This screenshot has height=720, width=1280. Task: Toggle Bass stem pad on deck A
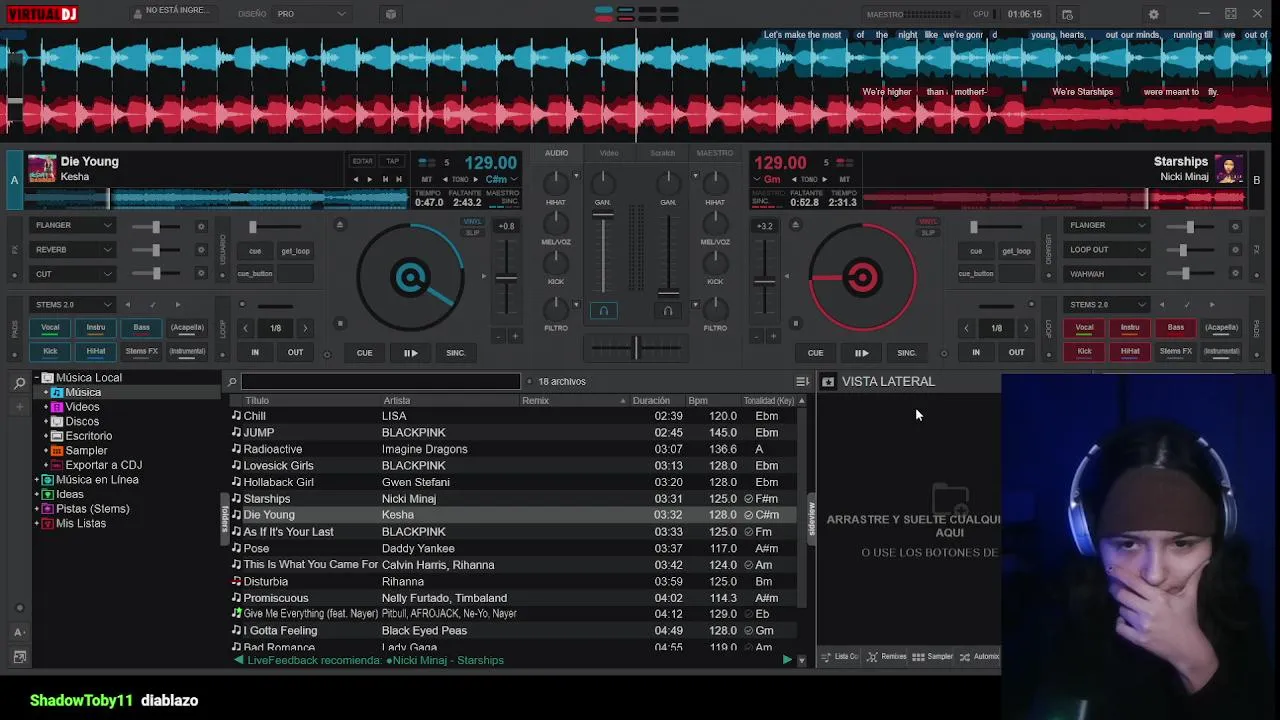coord(142,327)
